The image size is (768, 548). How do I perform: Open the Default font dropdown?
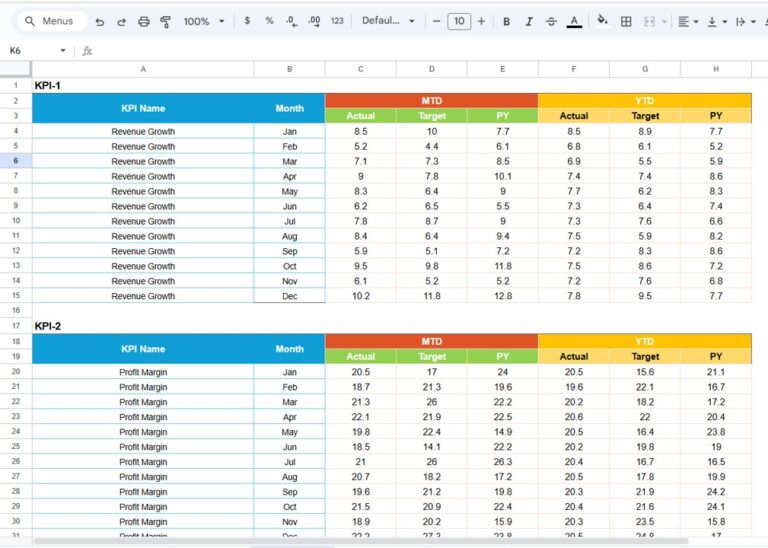point(388,21)
